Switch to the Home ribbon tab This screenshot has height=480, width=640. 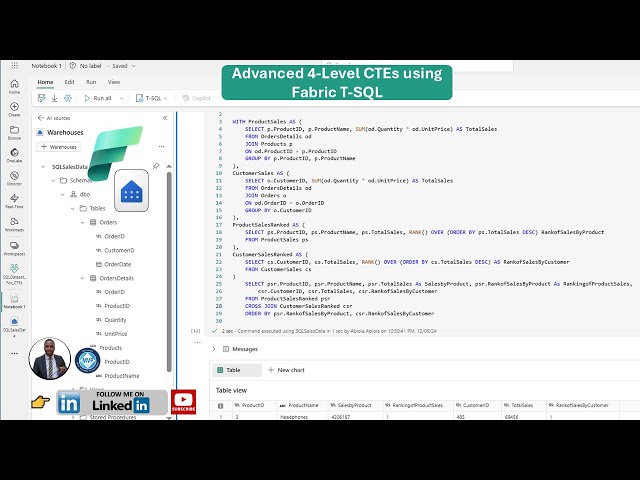tap(45, 82)
